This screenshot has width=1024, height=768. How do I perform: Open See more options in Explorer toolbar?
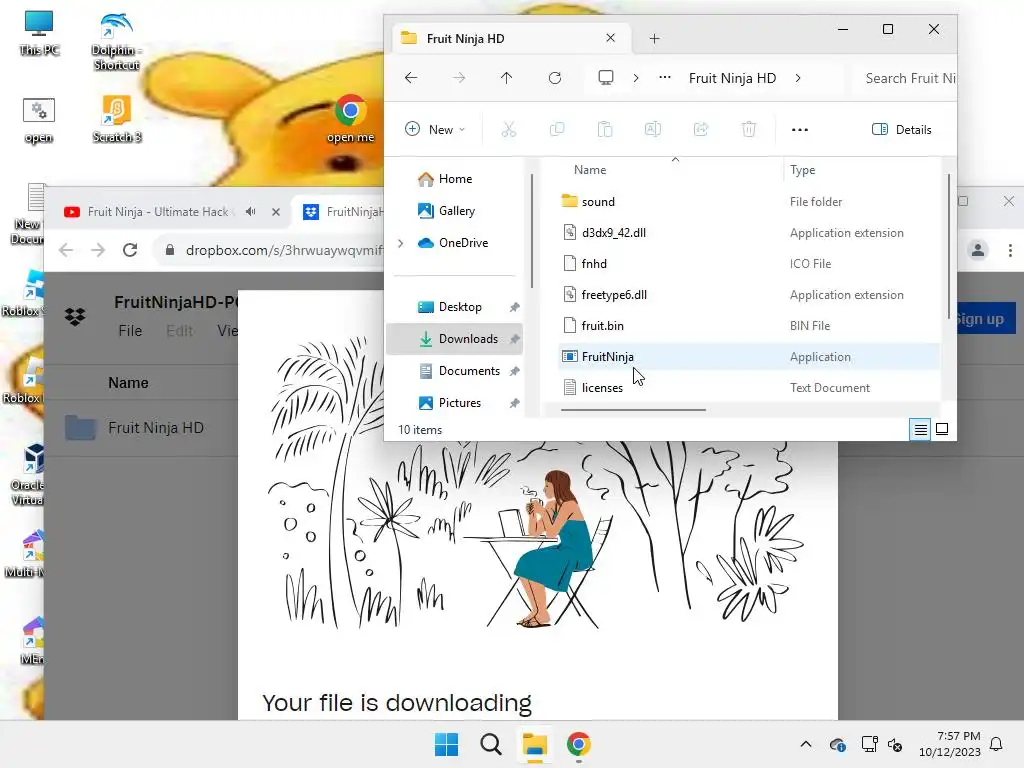pyautogui.click(x=800, y=129)
